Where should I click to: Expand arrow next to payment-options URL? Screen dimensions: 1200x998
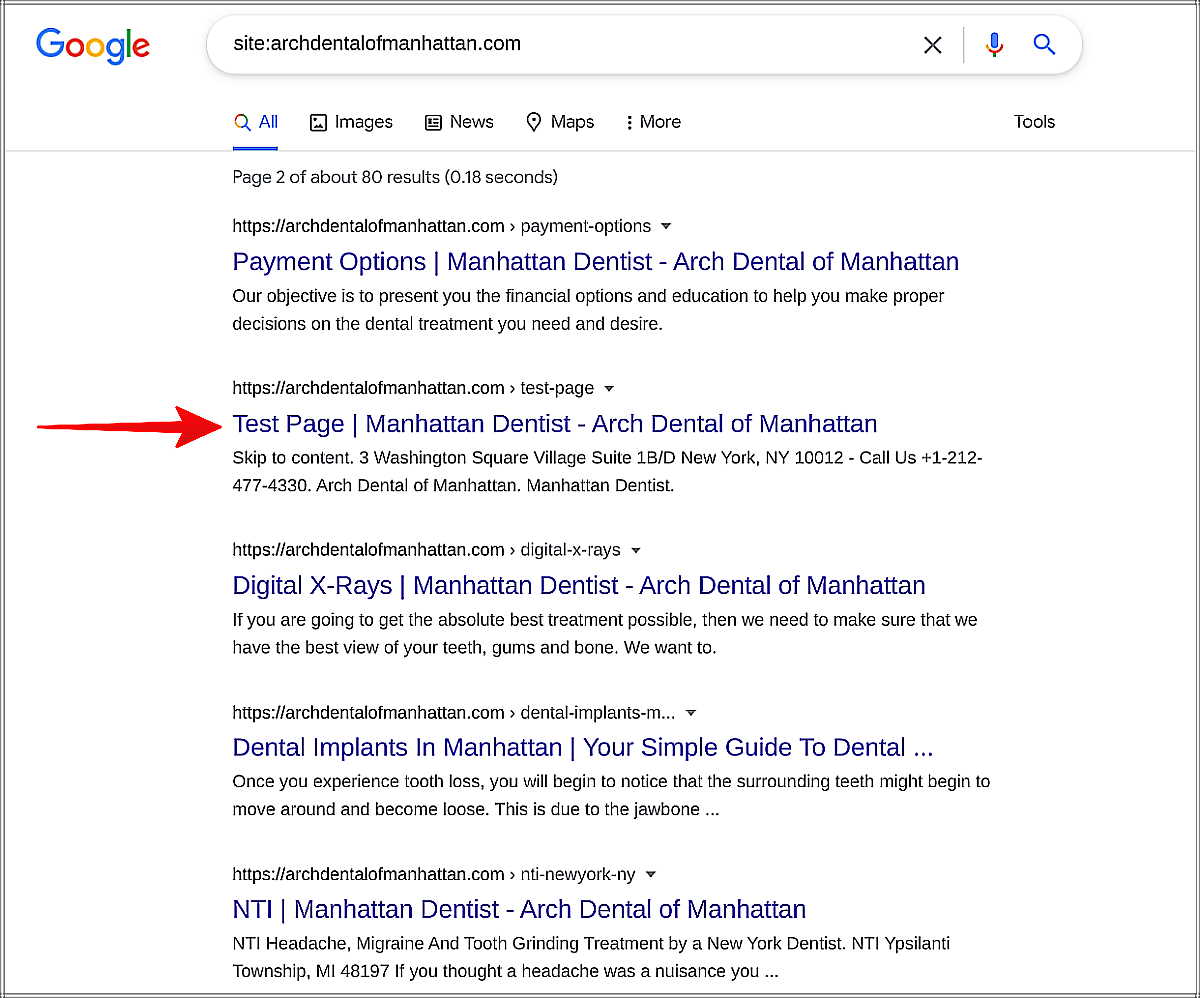(667, 226)
